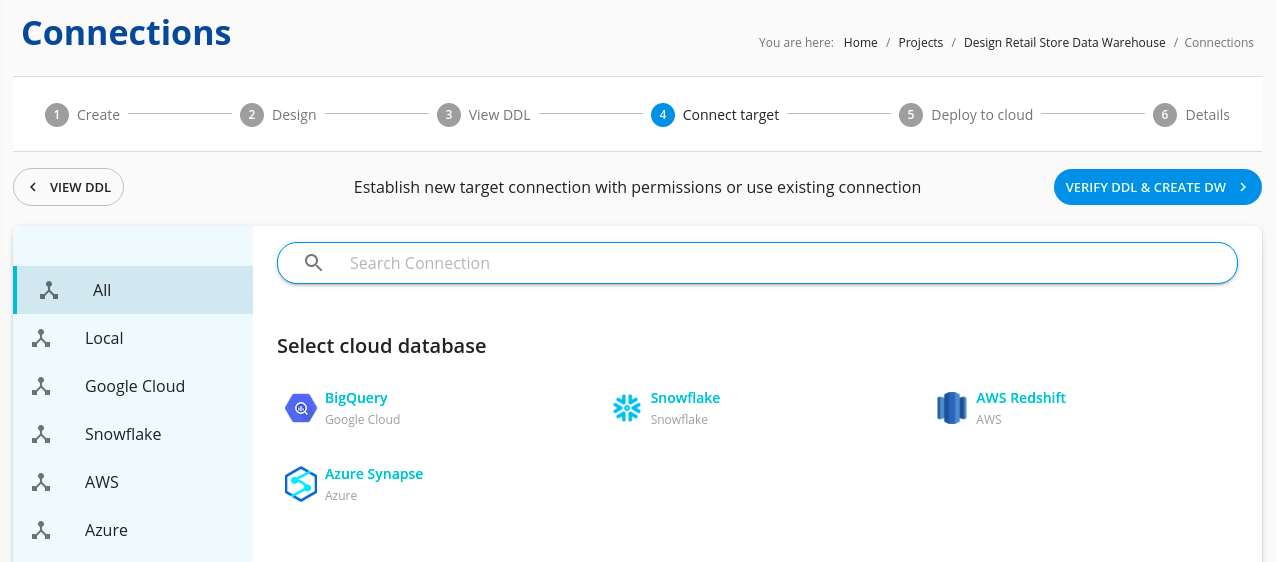Open the AWS sidebar category

tap(133, 482)
